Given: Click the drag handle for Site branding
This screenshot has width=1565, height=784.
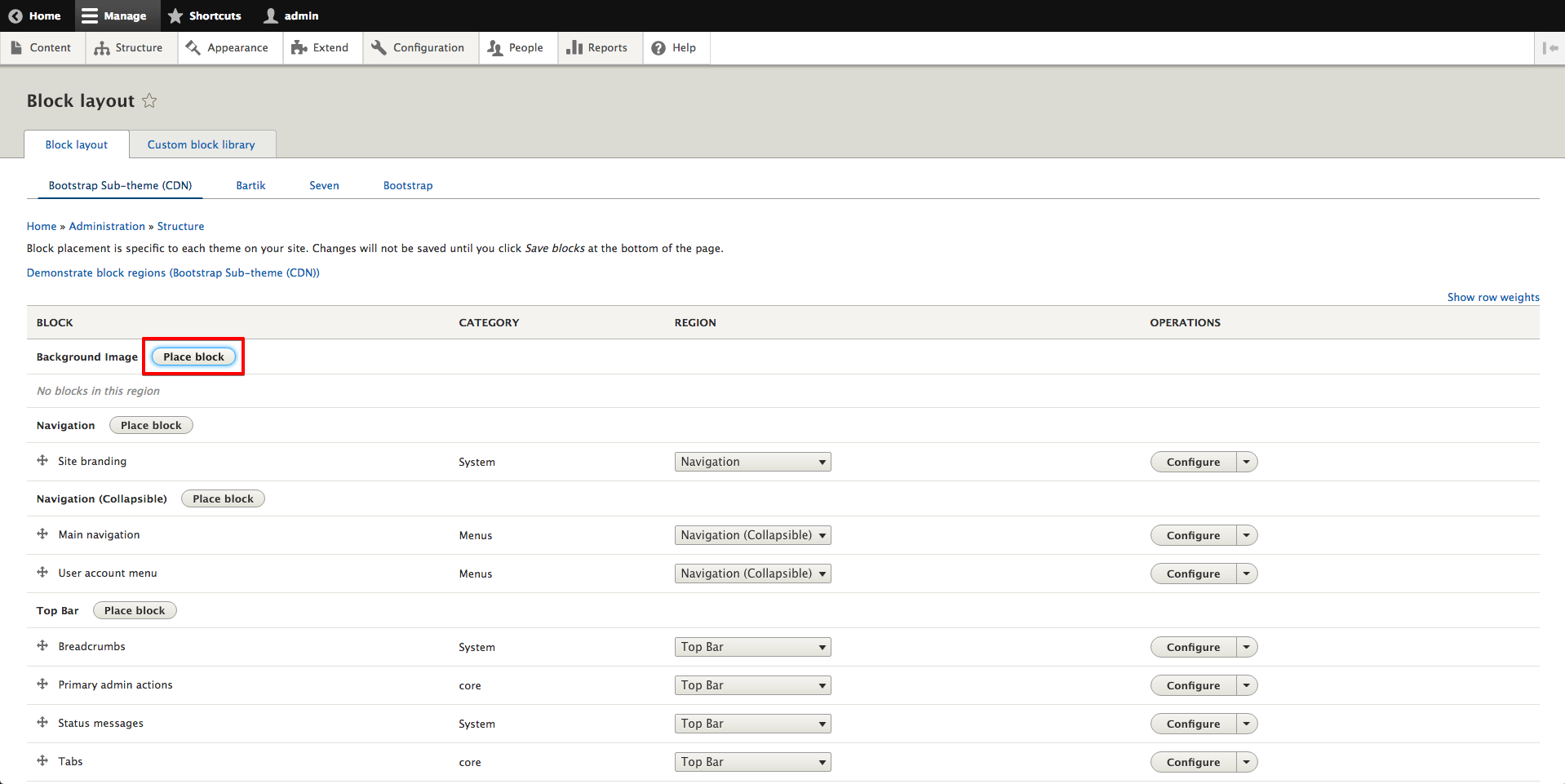Looking at the screenshot, I should point(42,461).
